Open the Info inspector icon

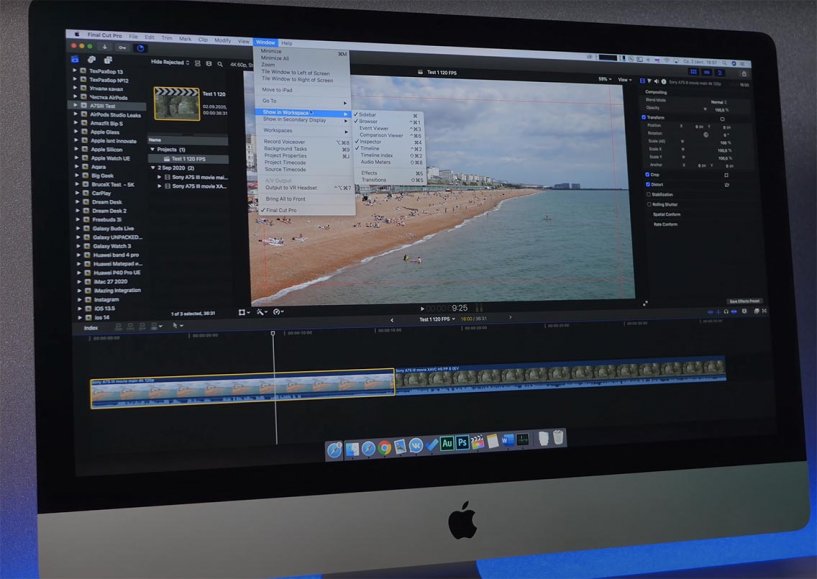(x=663, y=81)
